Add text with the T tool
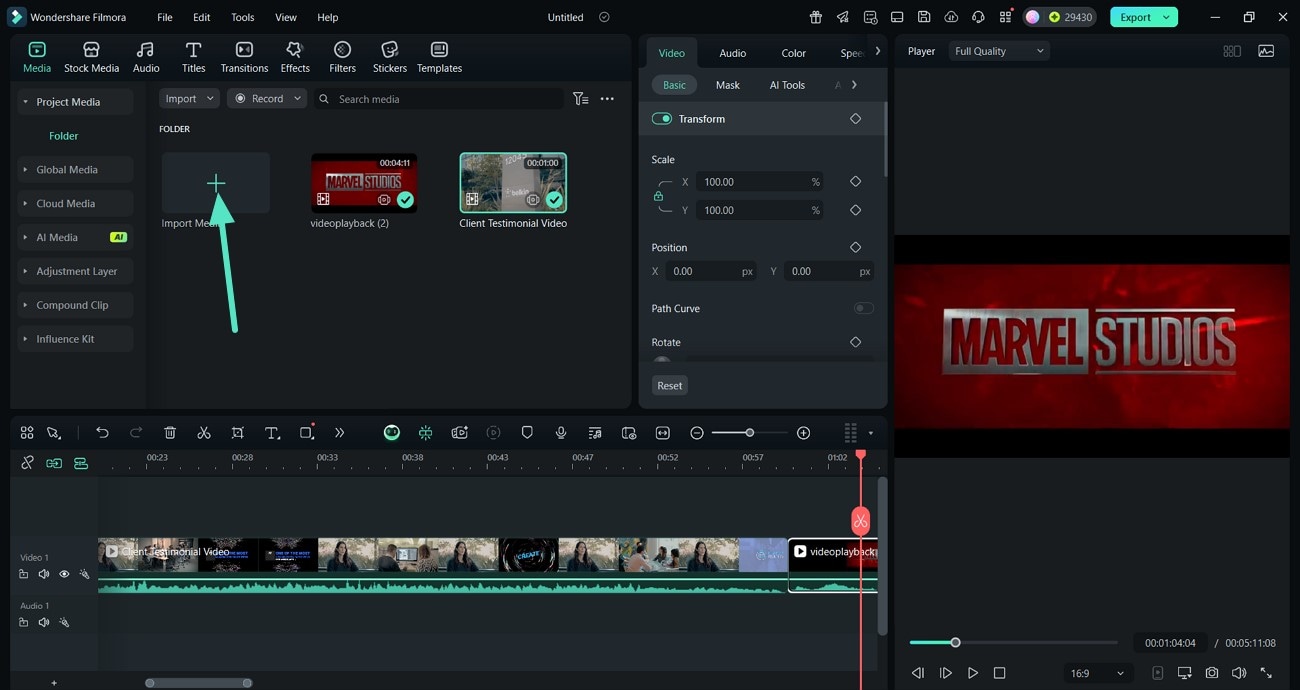Viewport: 1300px width, 690px height. 272,433
